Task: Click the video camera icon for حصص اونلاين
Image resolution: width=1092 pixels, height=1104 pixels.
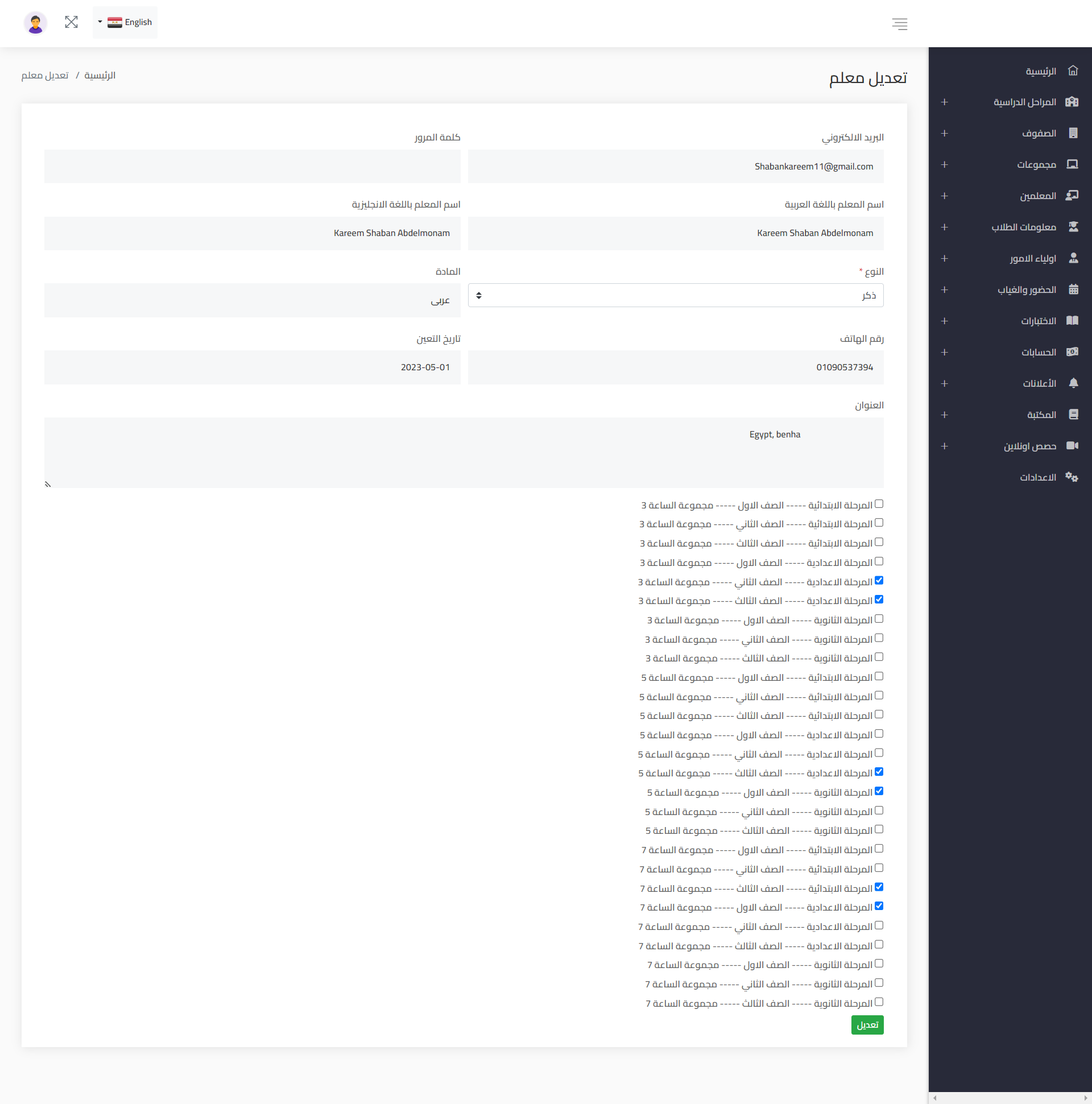Action: [x=1072, y=446]
